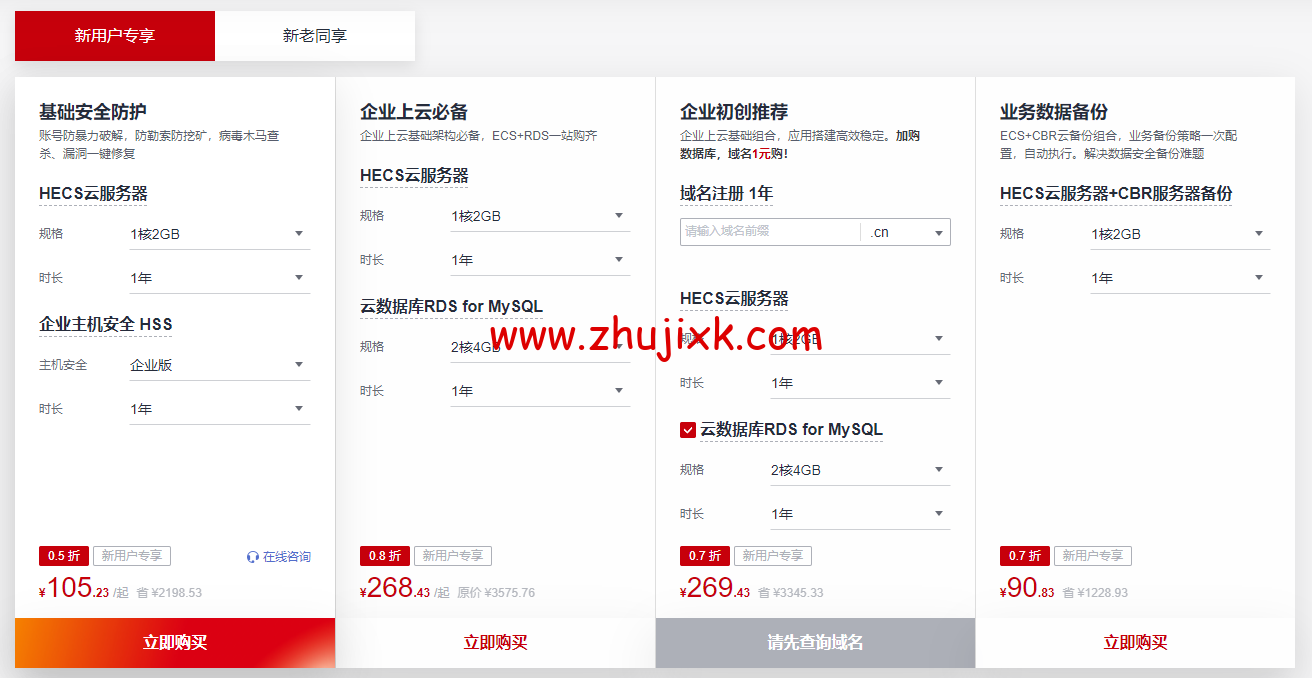Click the 0.5折 discount badge

click(x=63, y=555)
